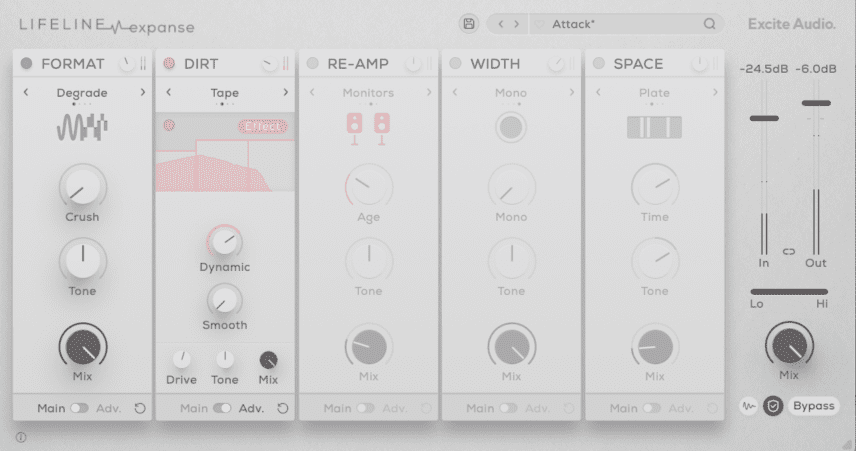Click the WIDTH header small knob

[556, 64]
